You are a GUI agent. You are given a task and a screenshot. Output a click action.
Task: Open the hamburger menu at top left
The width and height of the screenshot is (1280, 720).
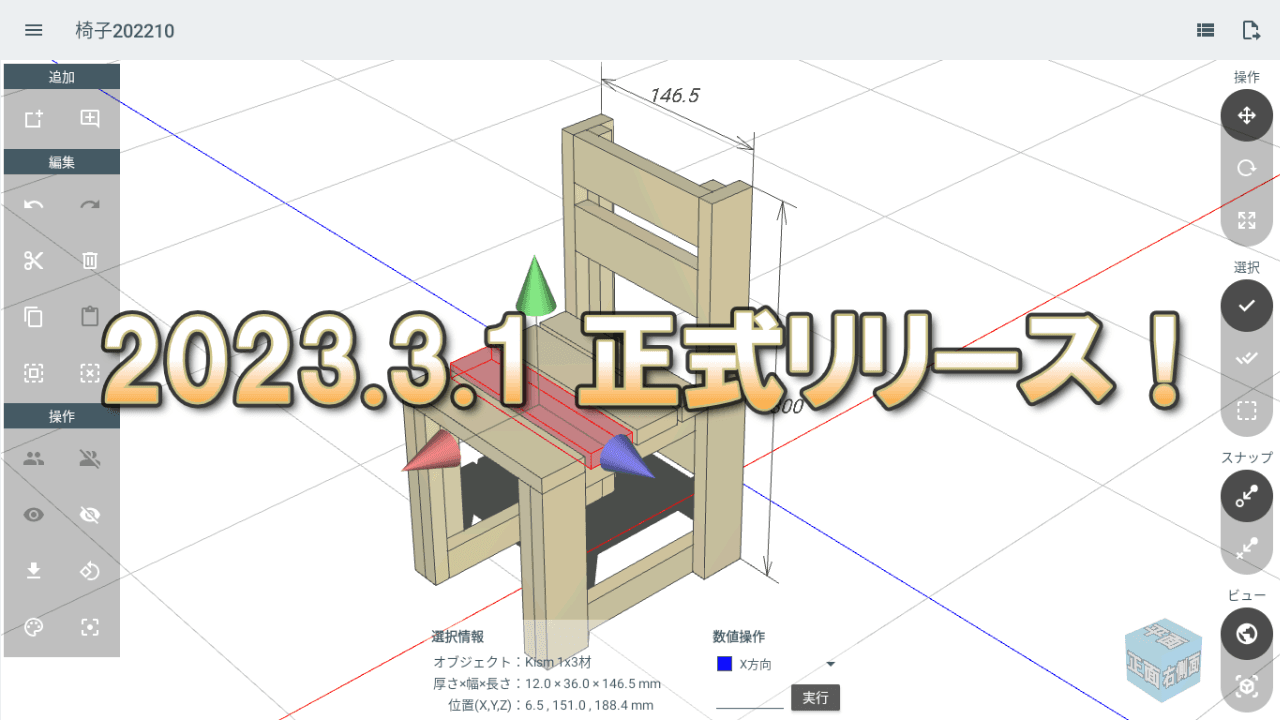click(x=33, y=29)
